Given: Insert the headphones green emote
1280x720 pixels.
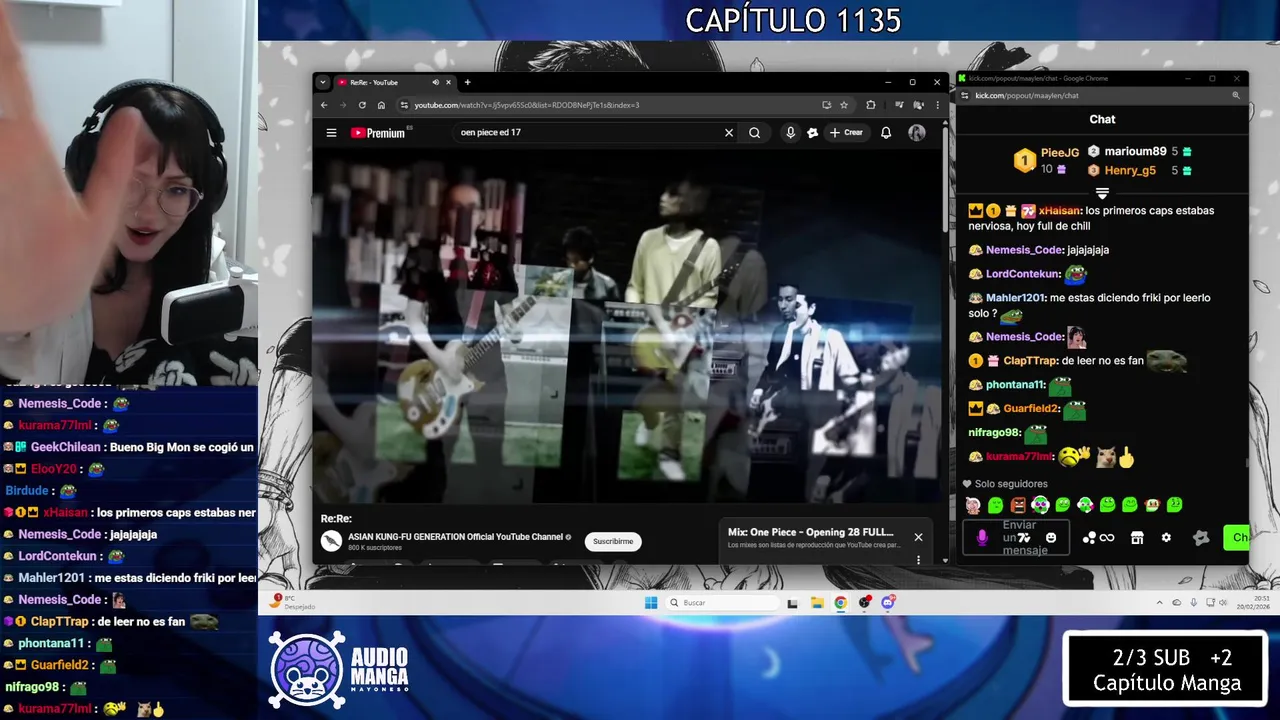Looking at the screenshot, I should (1040, 505).
